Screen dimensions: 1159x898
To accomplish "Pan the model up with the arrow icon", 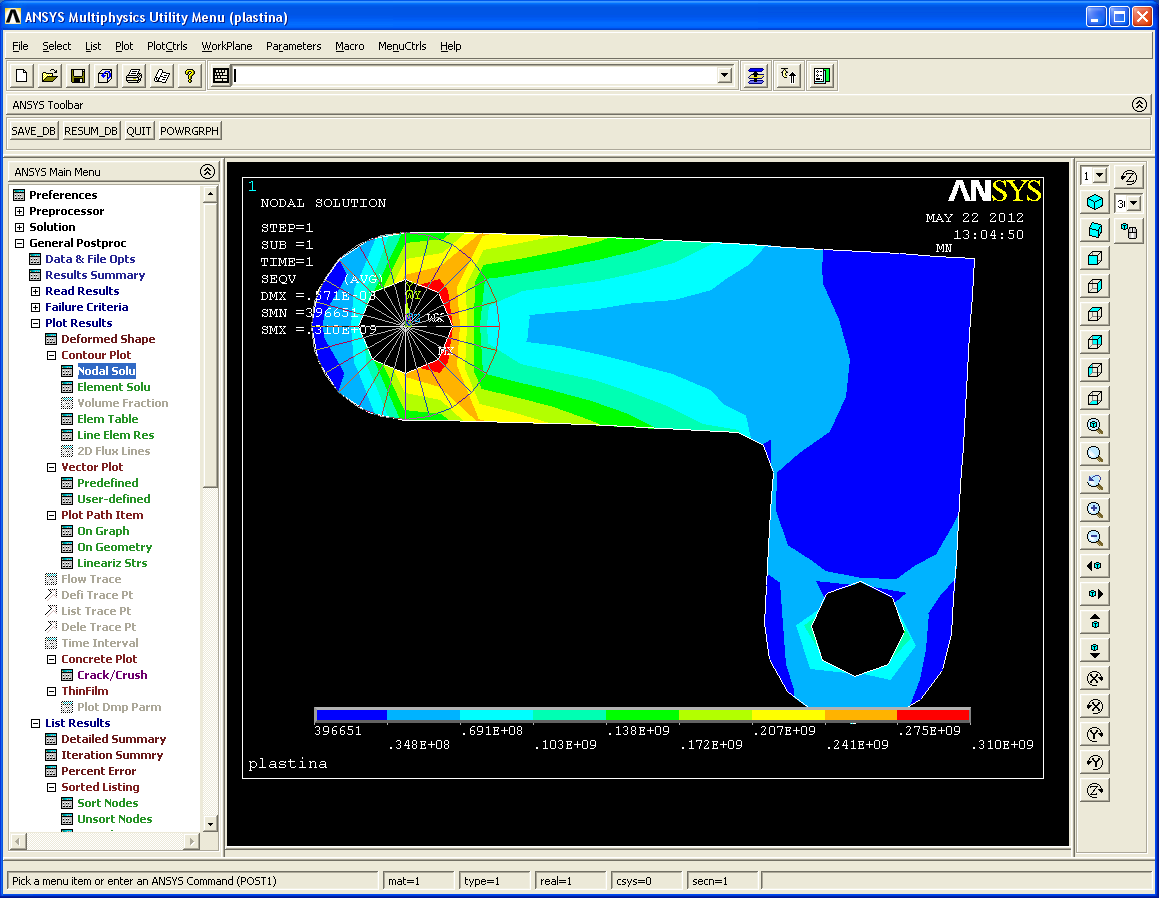I will 1095,622.
